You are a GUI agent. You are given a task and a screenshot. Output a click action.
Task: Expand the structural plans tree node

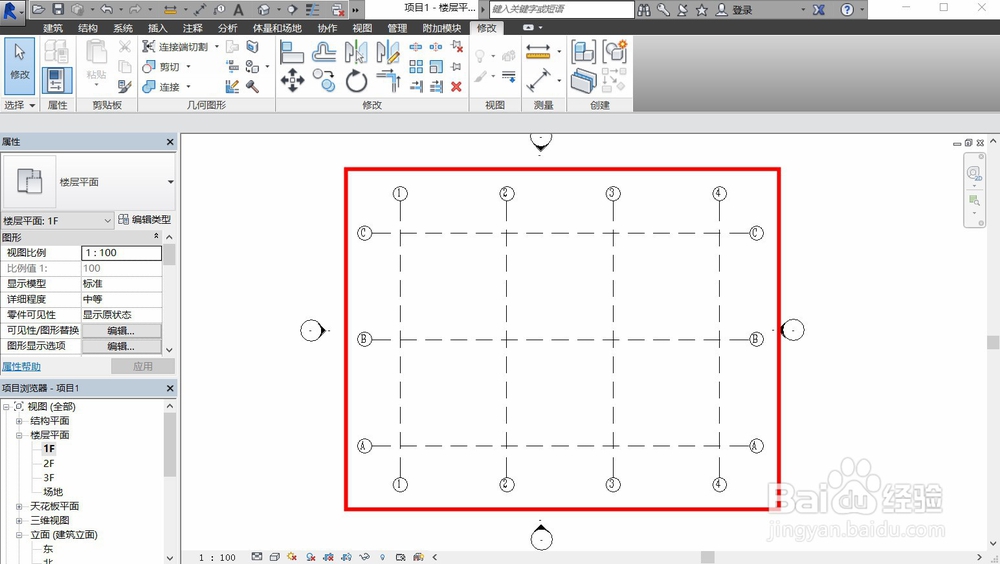coord(19,421)
